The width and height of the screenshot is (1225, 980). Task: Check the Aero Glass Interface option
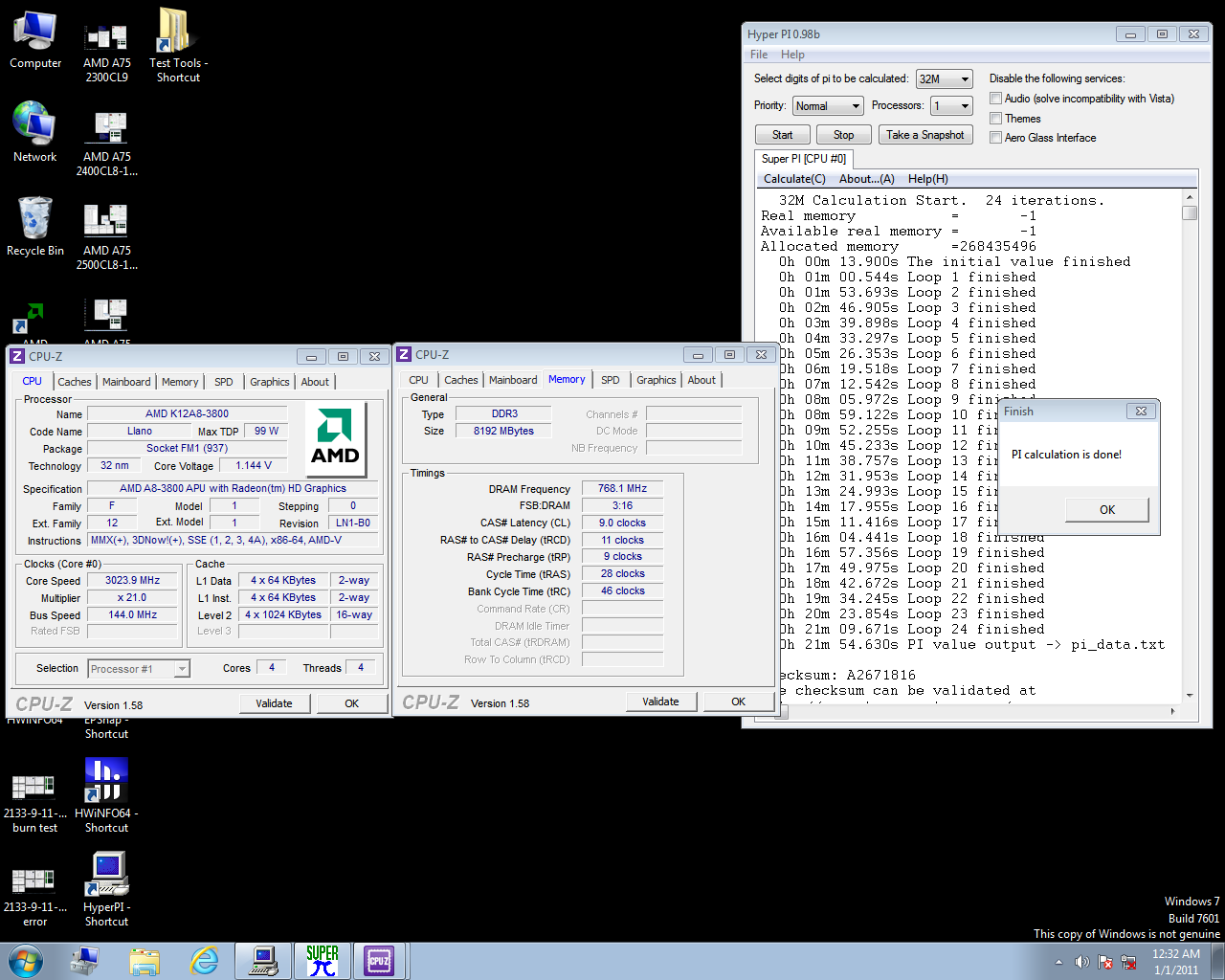pyautogui.click(x=996, y=138)
